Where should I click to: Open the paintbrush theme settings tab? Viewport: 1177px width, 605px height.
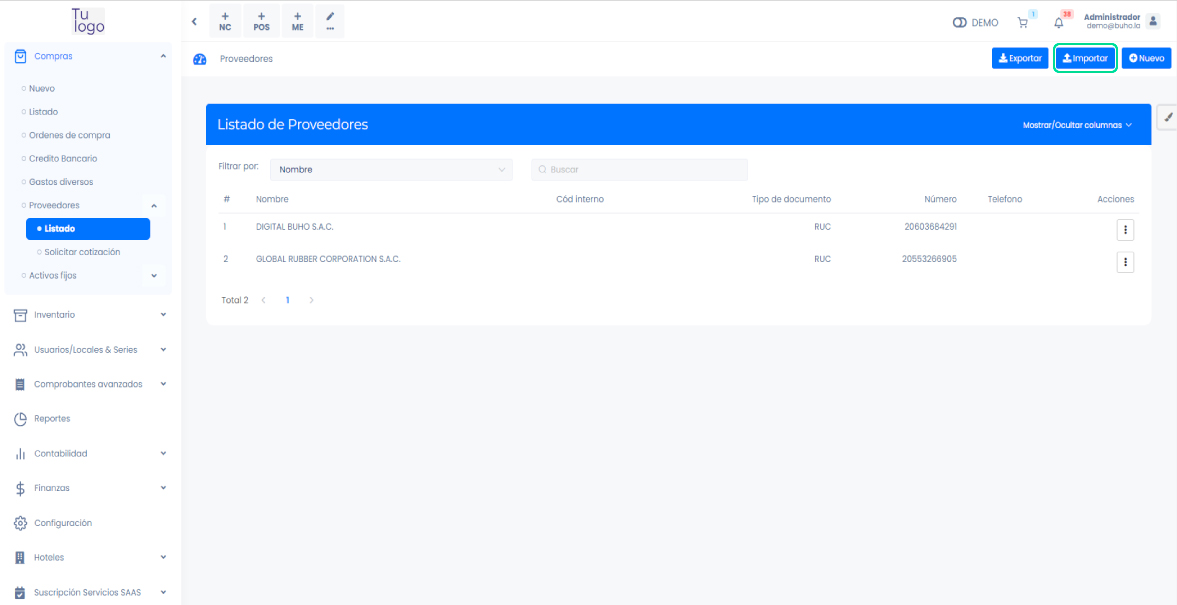click(1168, 117)
